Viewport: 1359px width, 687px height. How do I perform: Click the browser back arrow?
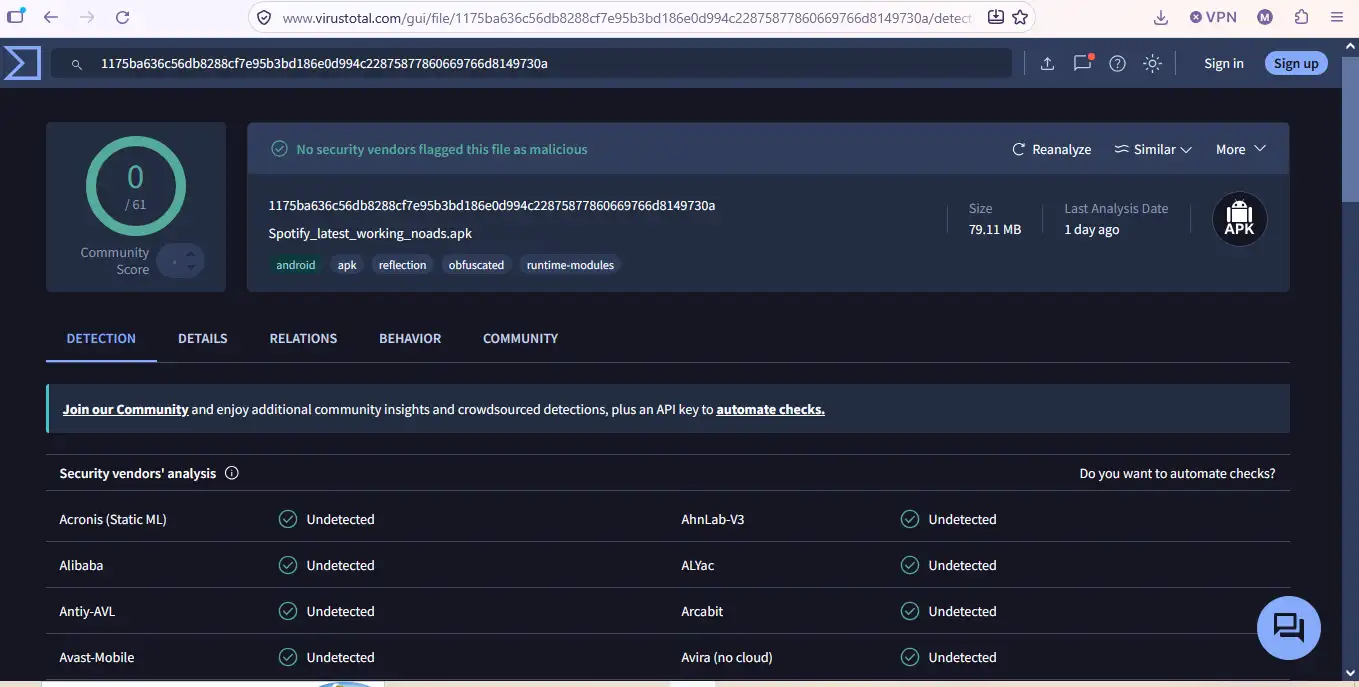(x=51, y=17)
